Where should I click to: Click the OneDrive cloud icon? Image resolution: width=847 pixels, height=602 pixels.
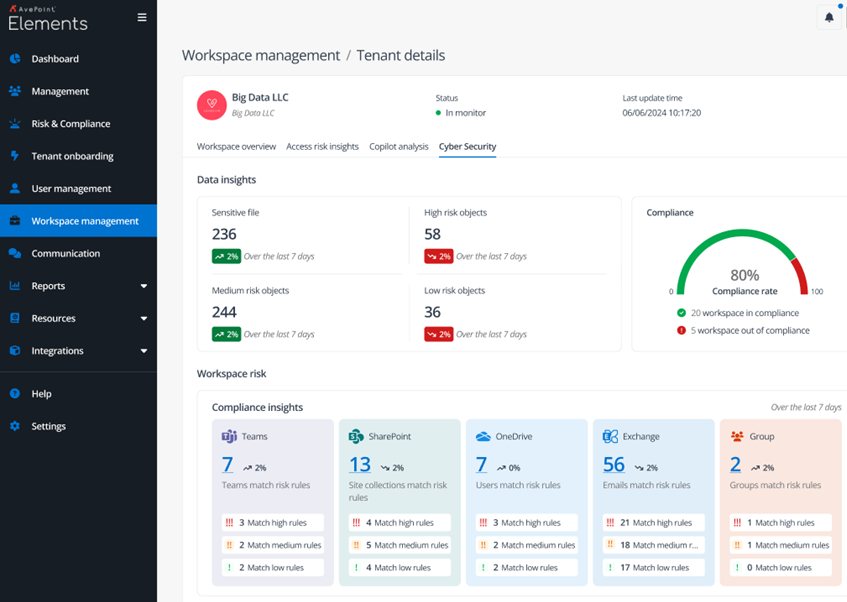483,436
